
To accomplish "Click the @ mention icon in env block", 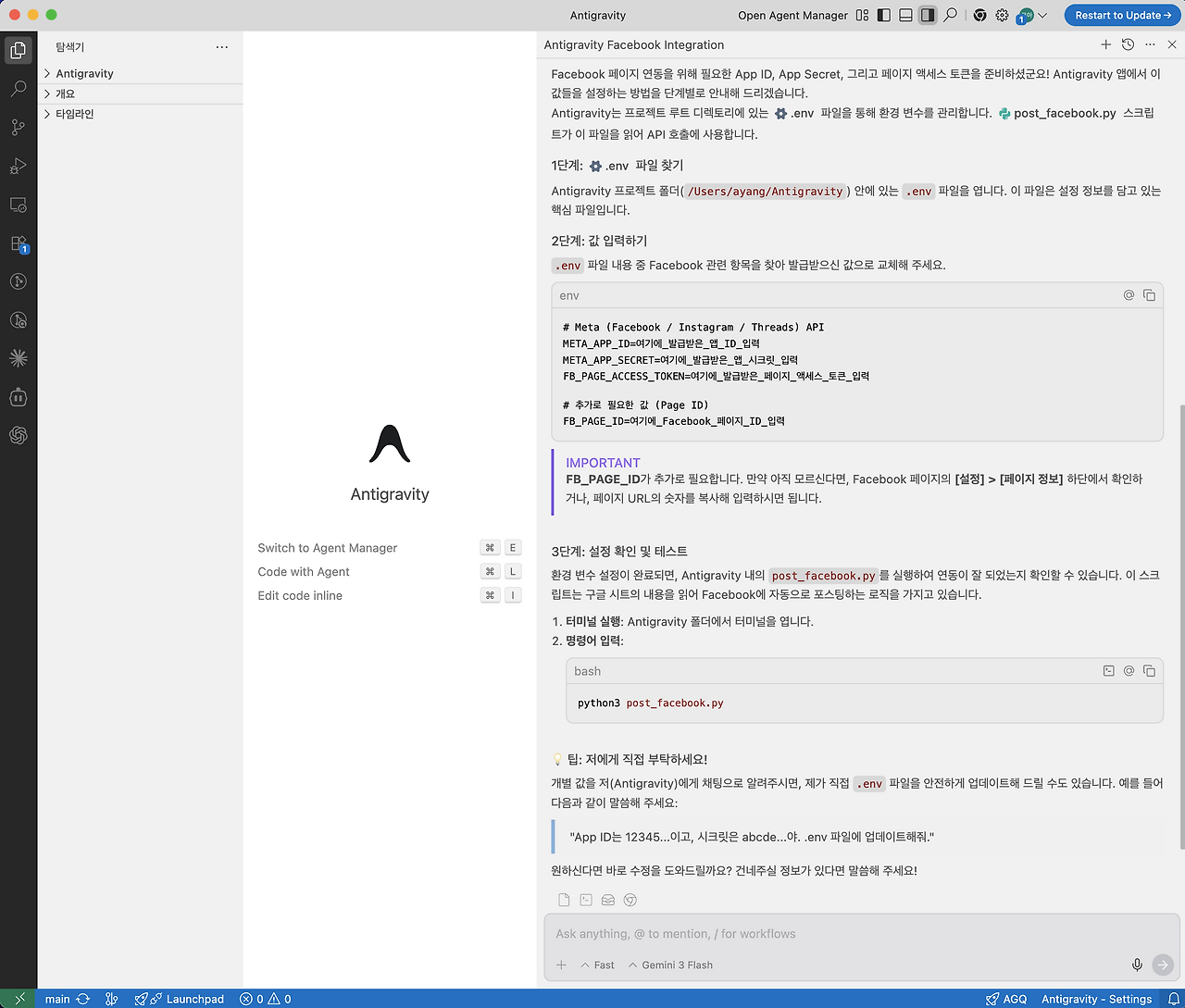I will (1129, 295).
